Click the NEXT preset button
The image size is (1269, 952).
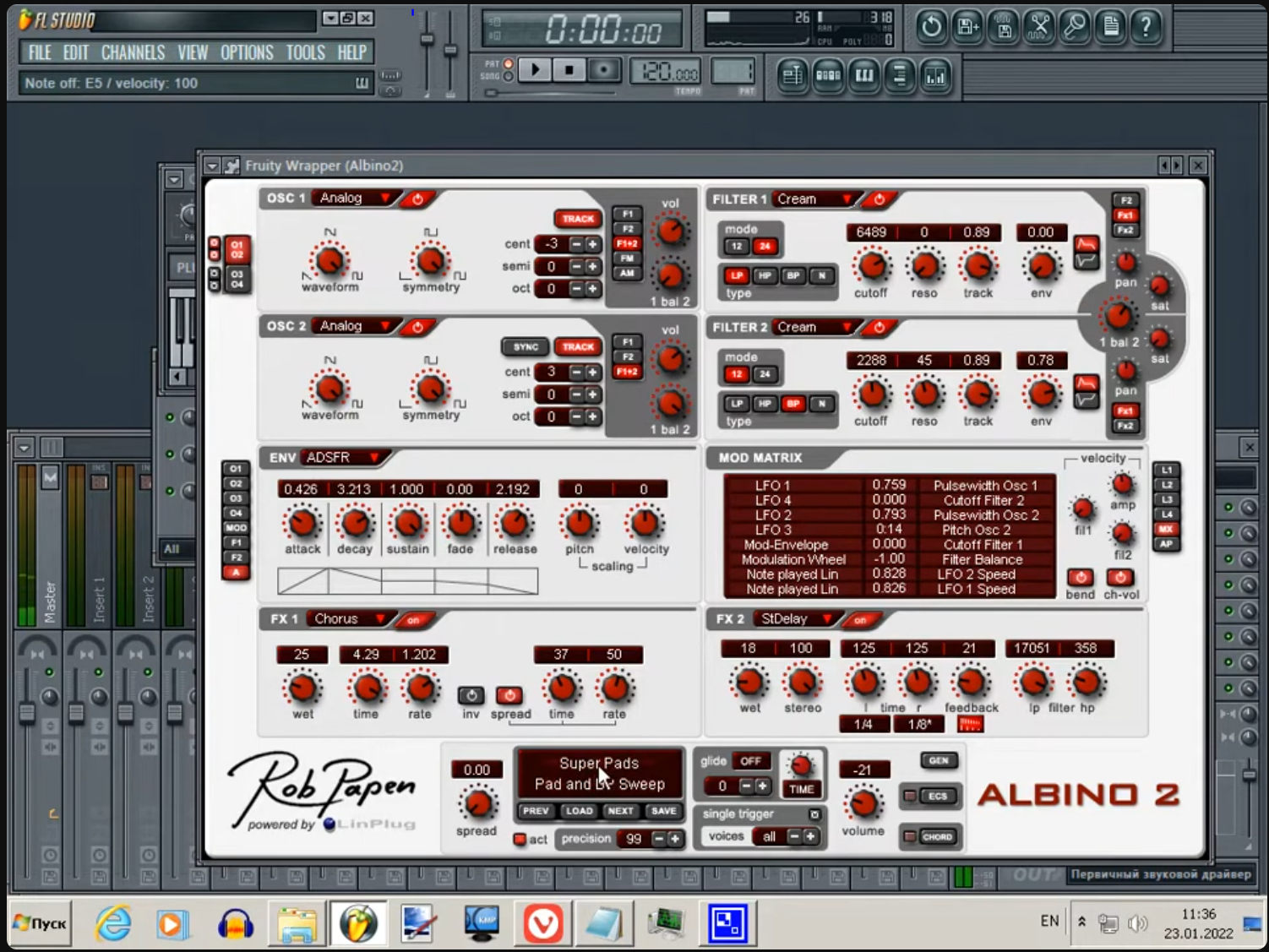click(x=620, y=811)
